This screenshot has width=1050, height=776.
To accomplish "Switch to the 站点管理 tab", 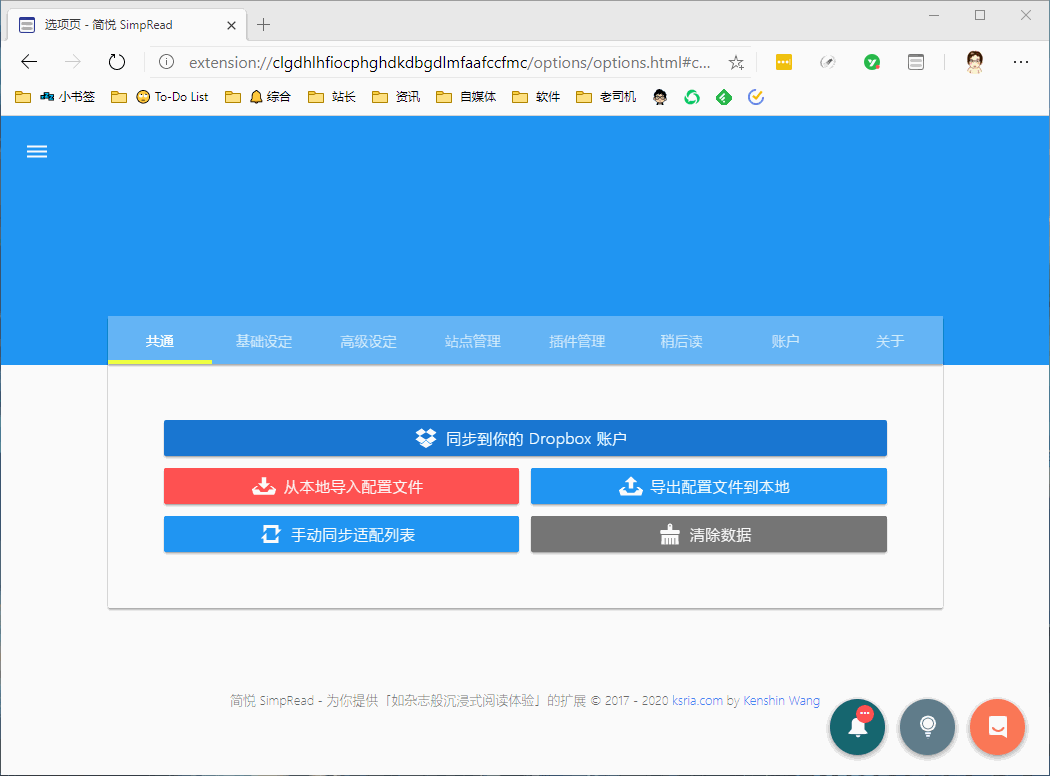I will coord(473,341).
